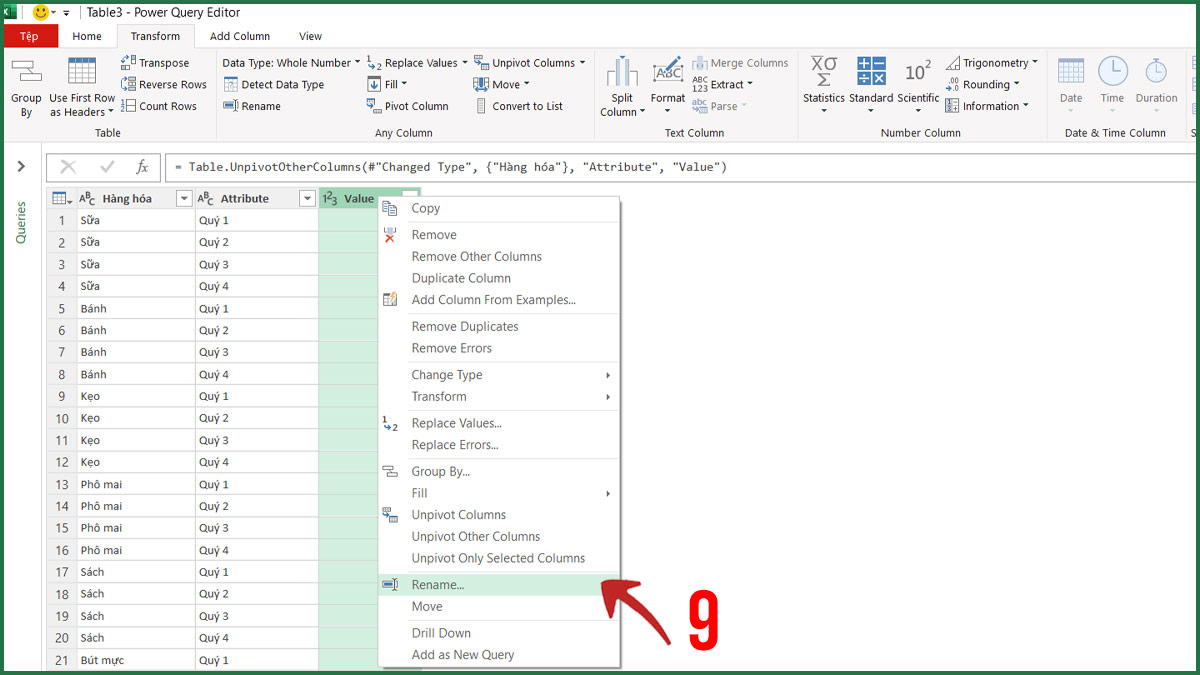
Task: Apply Reverse Rows
Action: [163, 84]
